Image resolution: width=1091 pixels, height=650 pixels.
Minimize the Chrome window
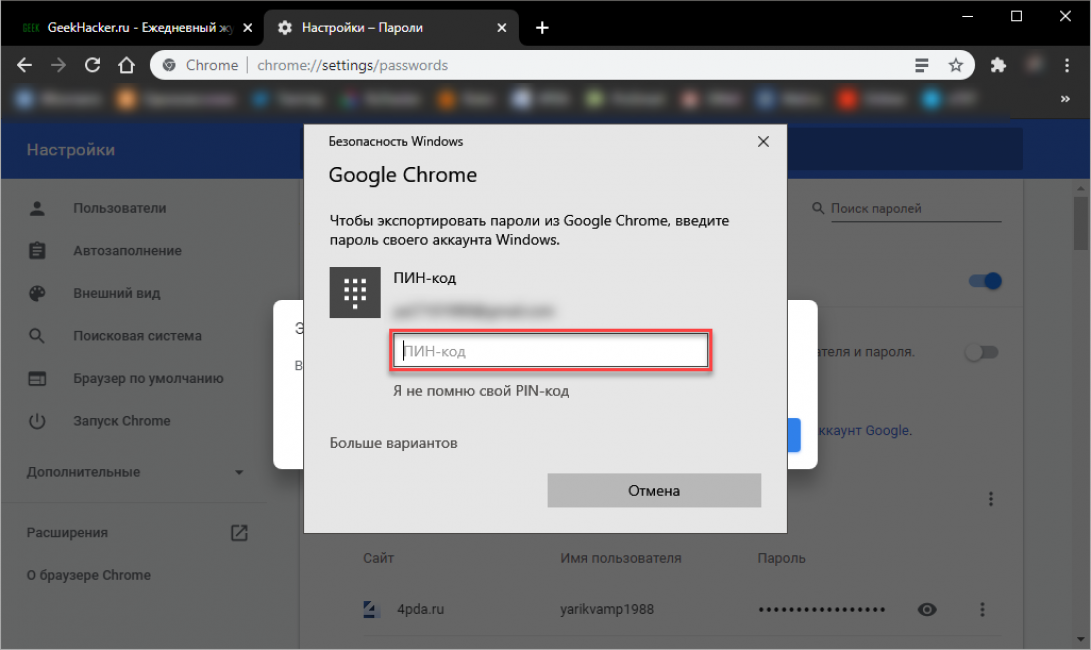(967, 17)
